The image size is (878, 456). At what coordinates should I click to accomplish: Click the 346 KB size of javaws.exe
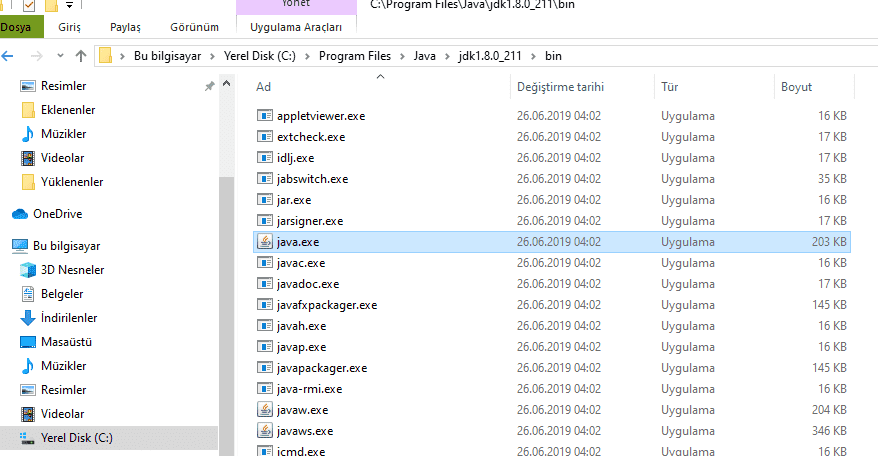829,431
